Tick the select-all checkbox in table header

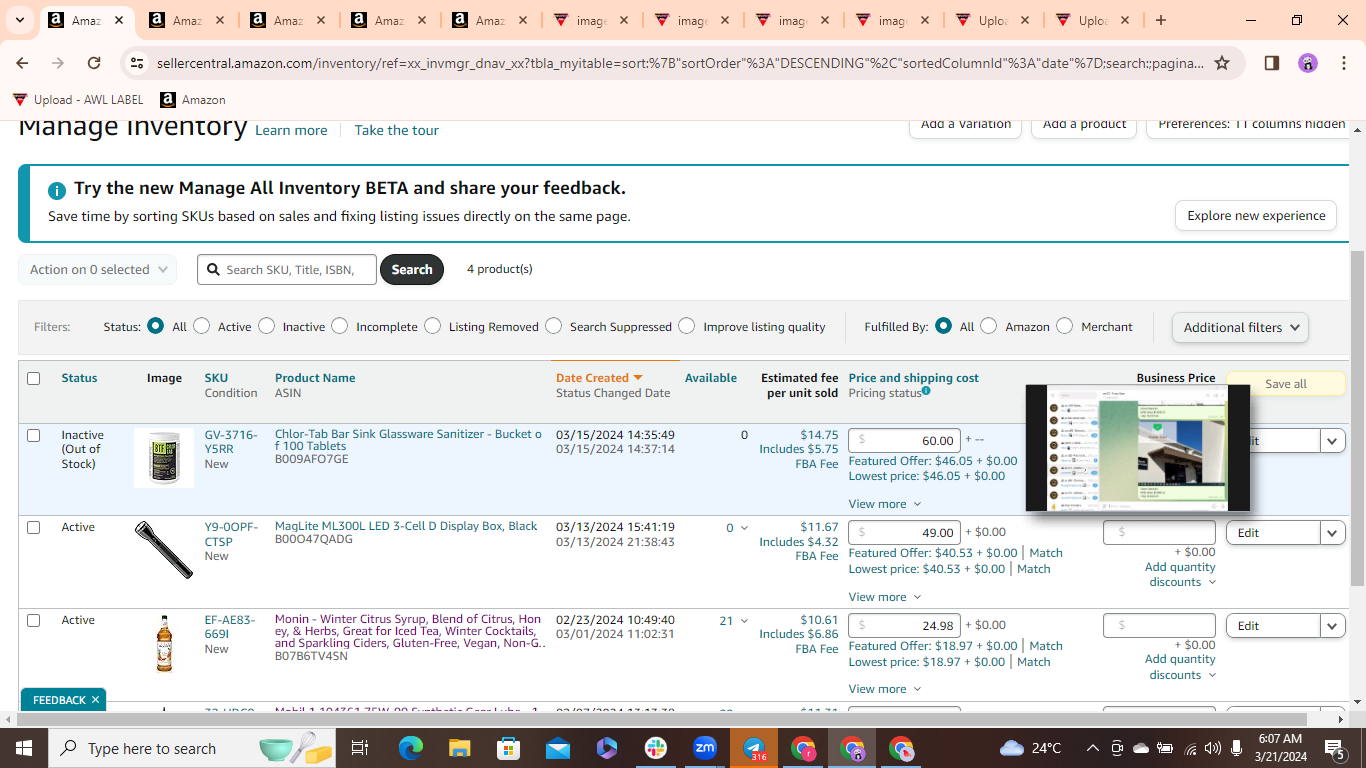pos(34,378)
